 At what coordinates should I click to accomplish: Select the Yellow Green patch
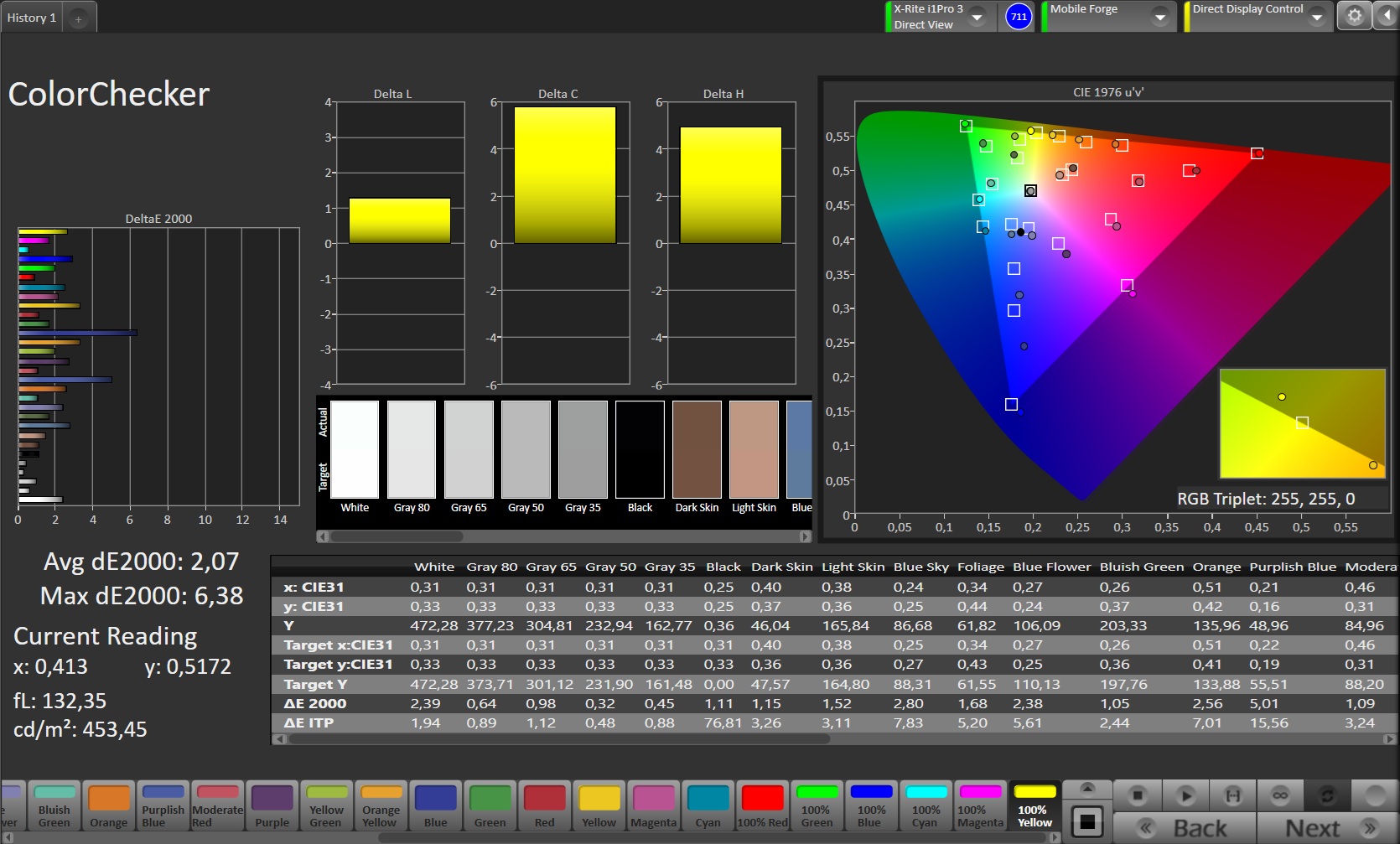tap(326, 805)
